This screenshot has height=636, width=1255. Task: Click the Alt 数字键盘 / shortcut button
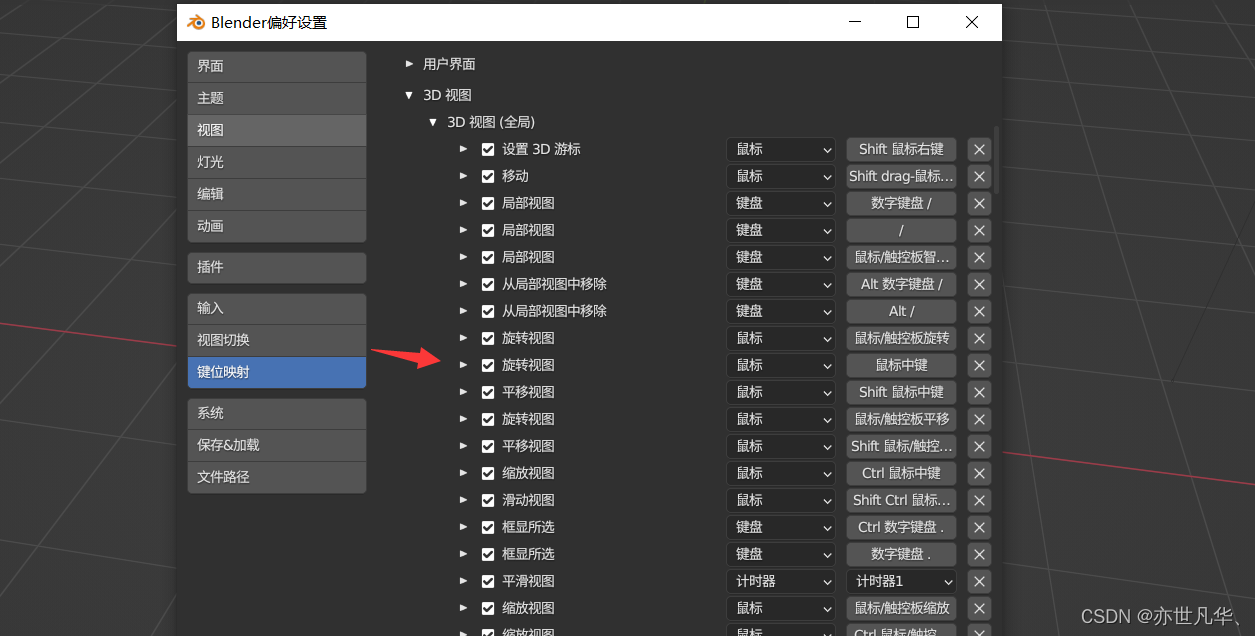pos(901,284)
